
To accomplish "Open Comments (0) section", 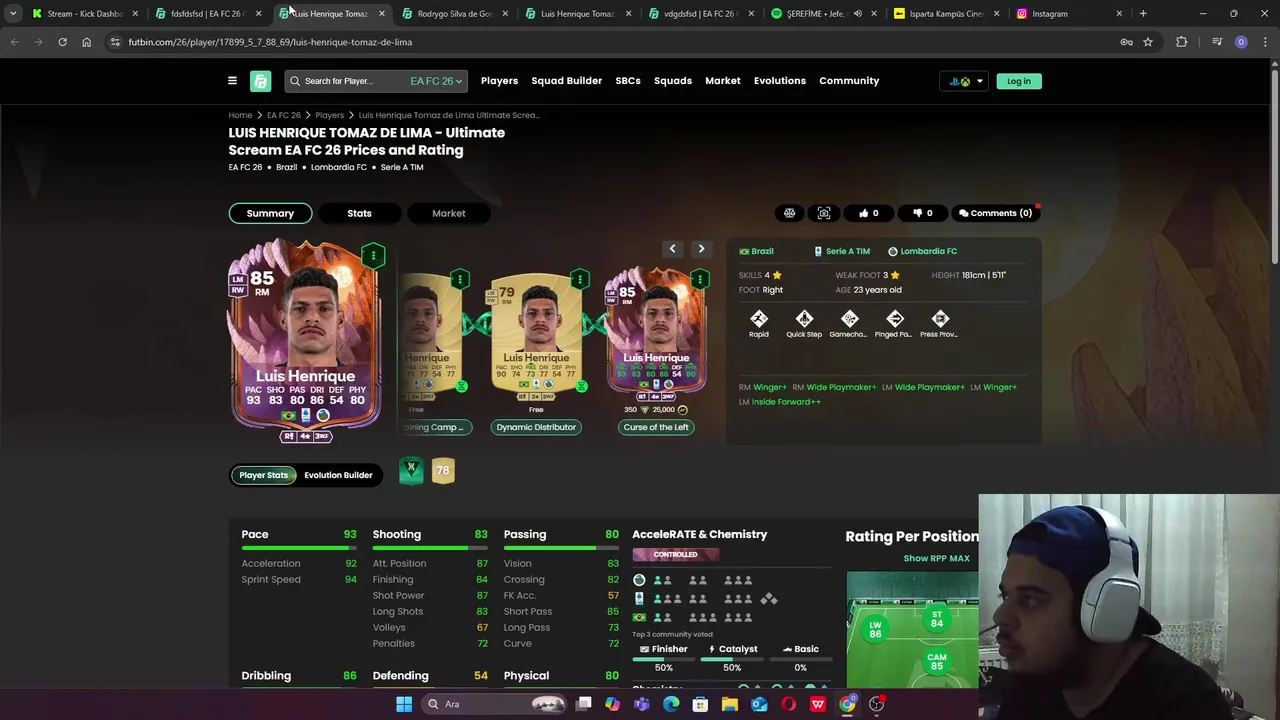I will tap(995, 213).
